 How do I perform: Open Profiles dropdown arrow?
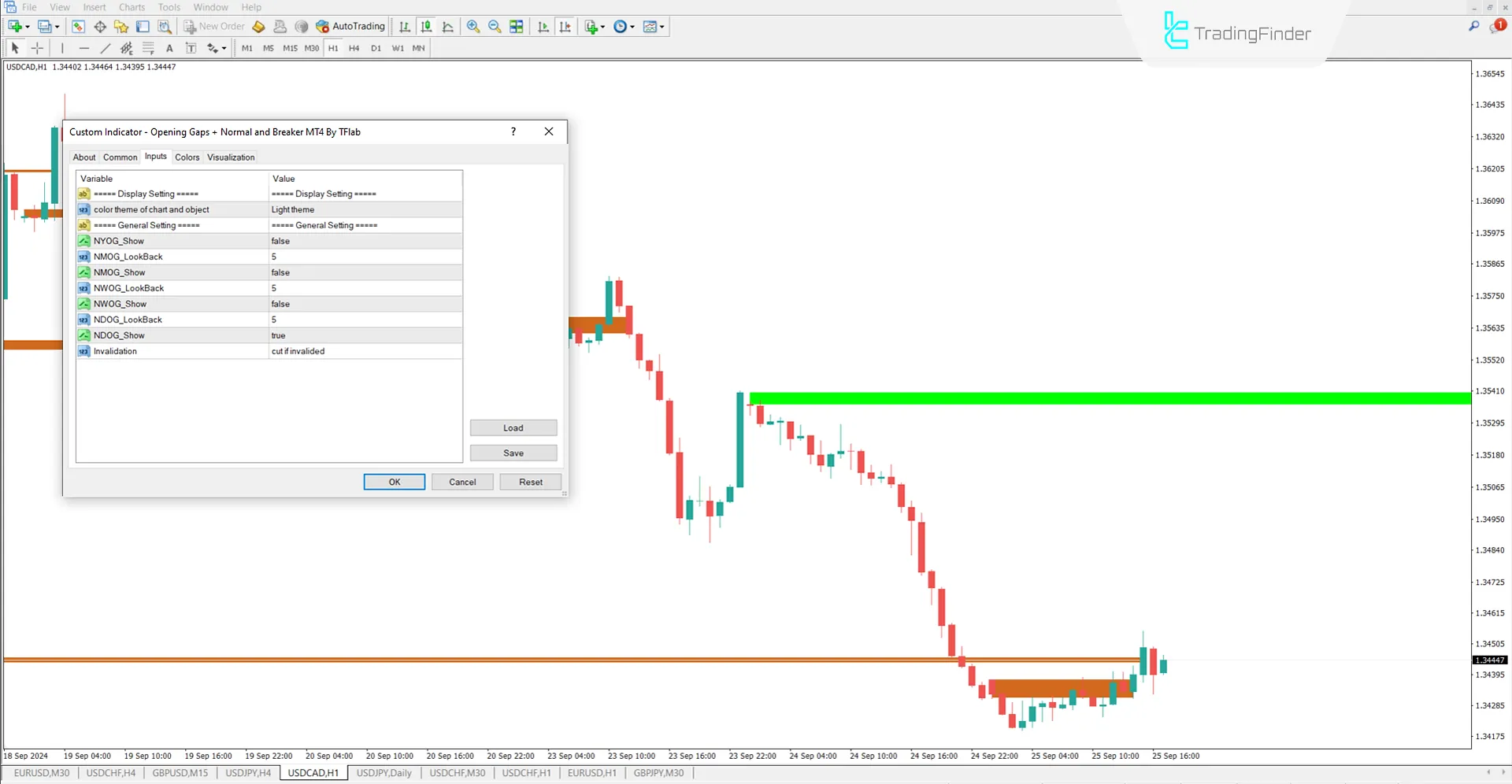click(57, 27)
